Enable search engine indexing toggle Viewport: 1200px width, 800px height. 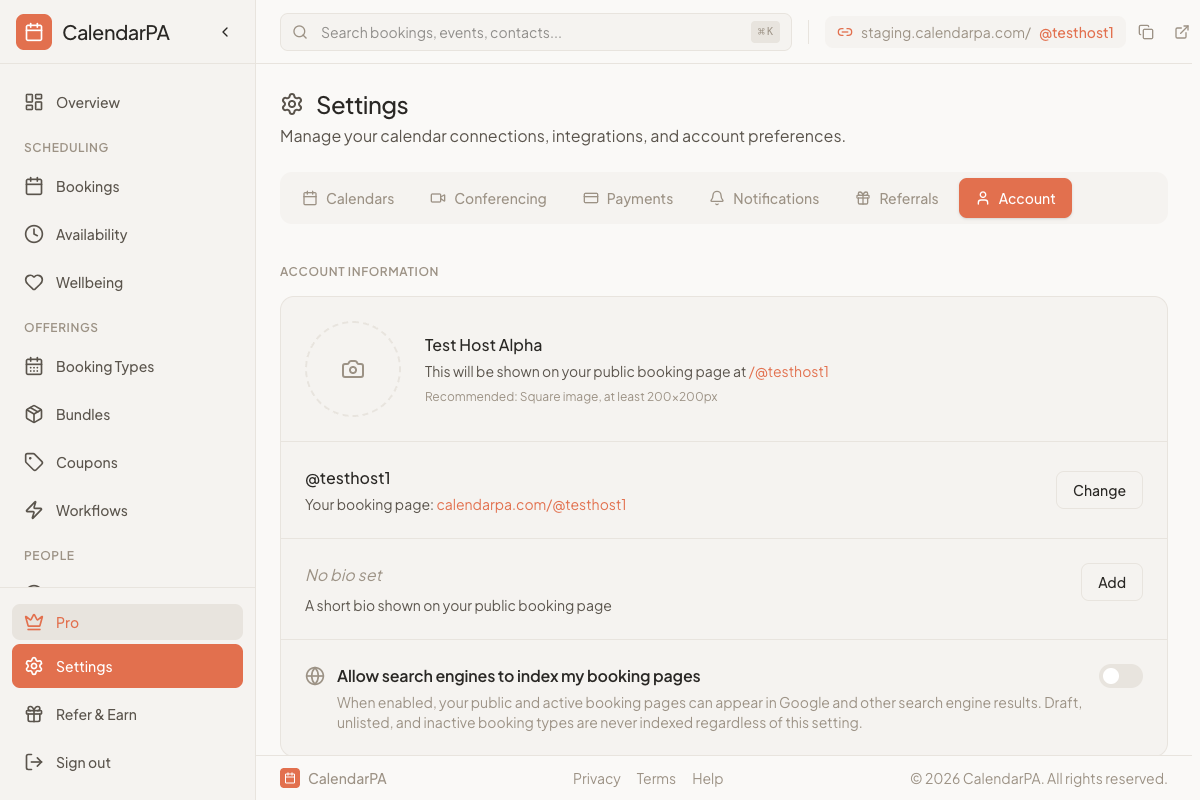pyautogui.click(x=1120, y=676)
